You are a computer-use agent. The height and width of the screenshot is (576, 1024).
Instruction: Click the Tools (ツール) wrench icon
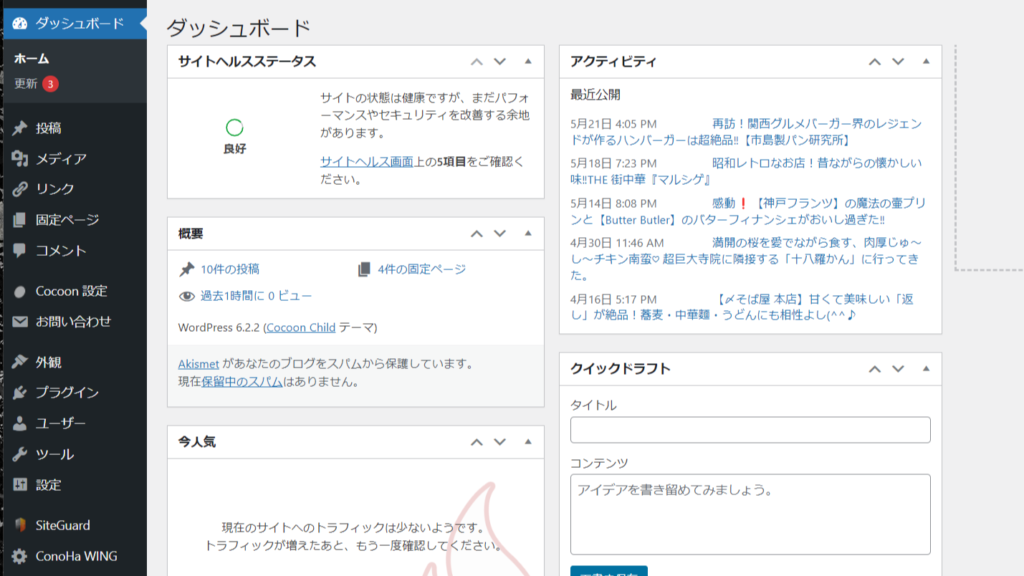[x=20, y=454]
